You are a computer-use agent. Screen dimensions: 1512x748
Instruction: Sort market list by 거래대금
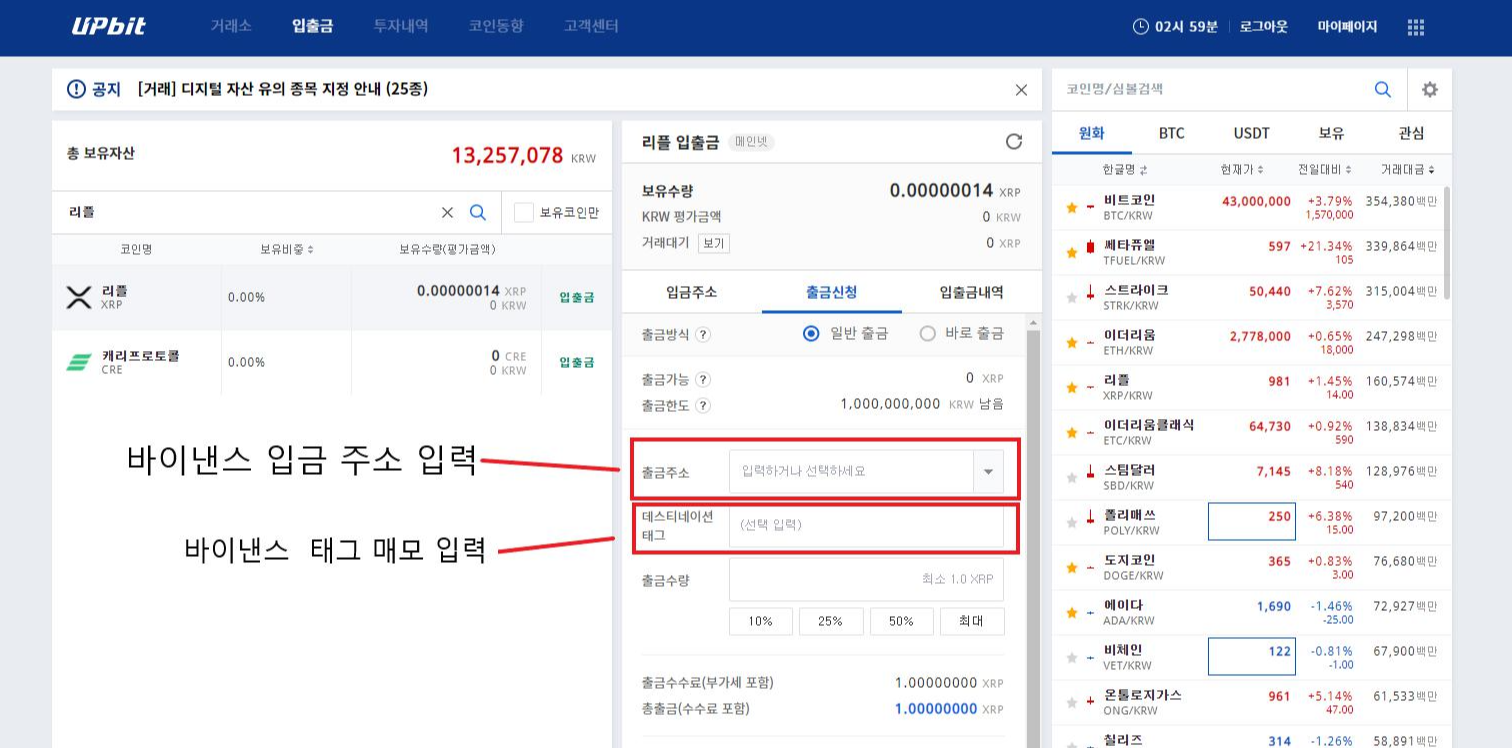pos(1408,170)
